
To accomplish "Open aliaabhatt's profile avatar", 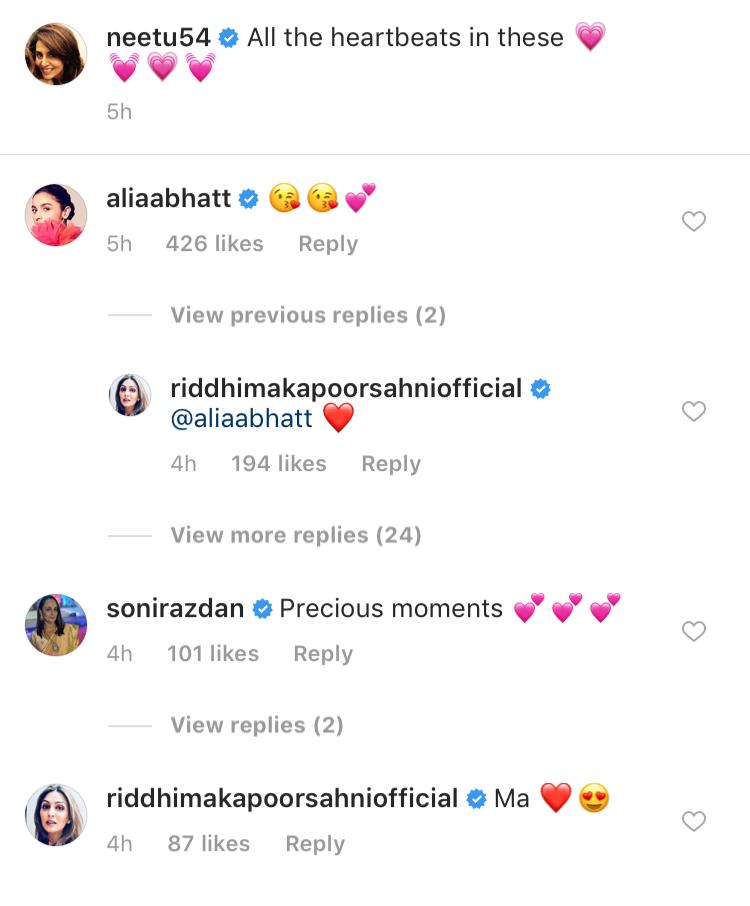I will click(56, 215).
